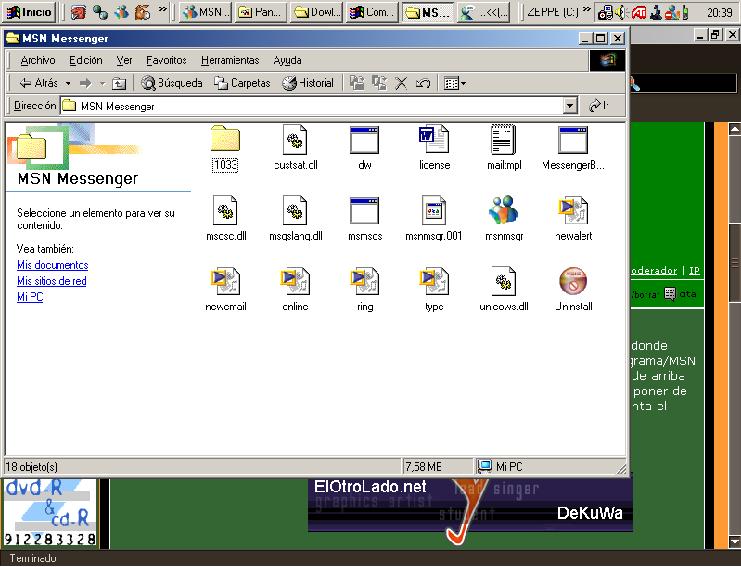Open the Ver menu
Viewport: 741px width, 567px height.
point(124,60)
